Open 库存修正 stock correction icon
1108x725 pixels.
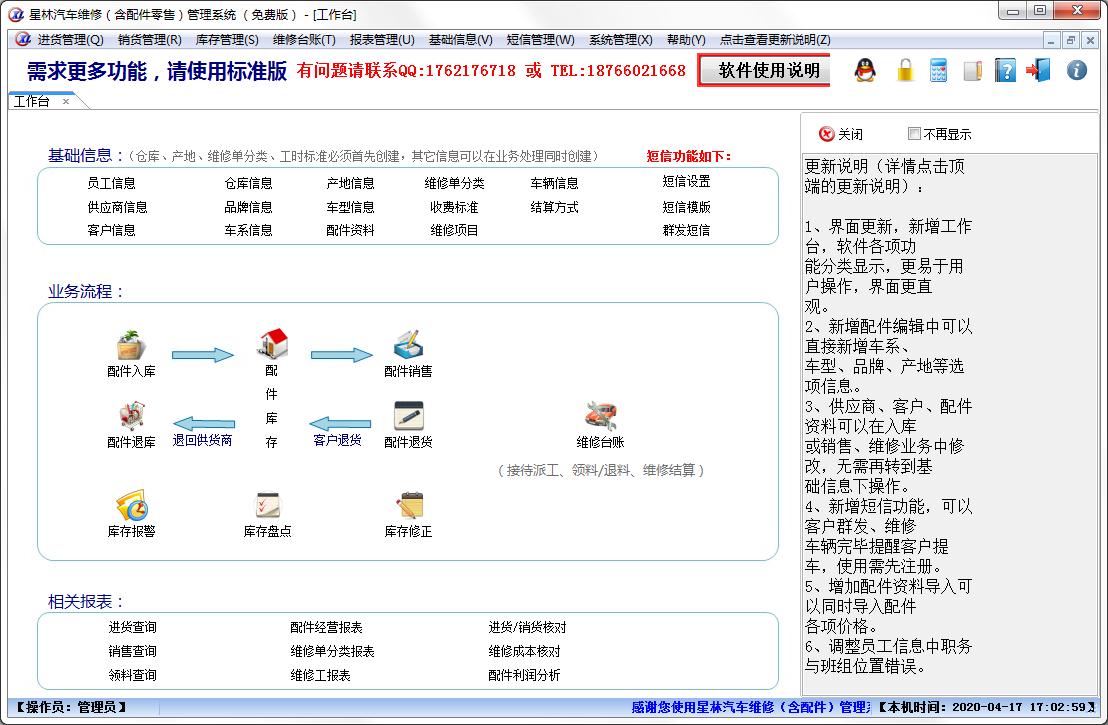click(408, 505)
